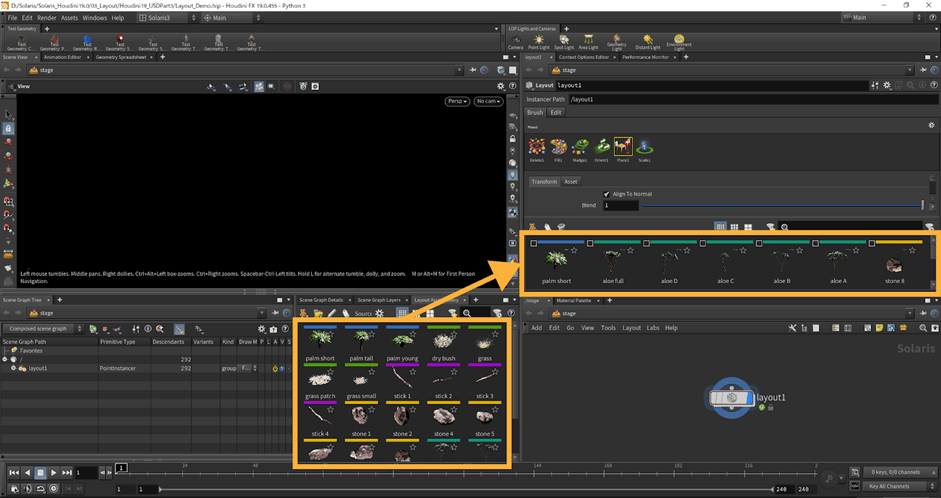
Task: Switch asset gallery to large grid view
Action: coord(748,227)
